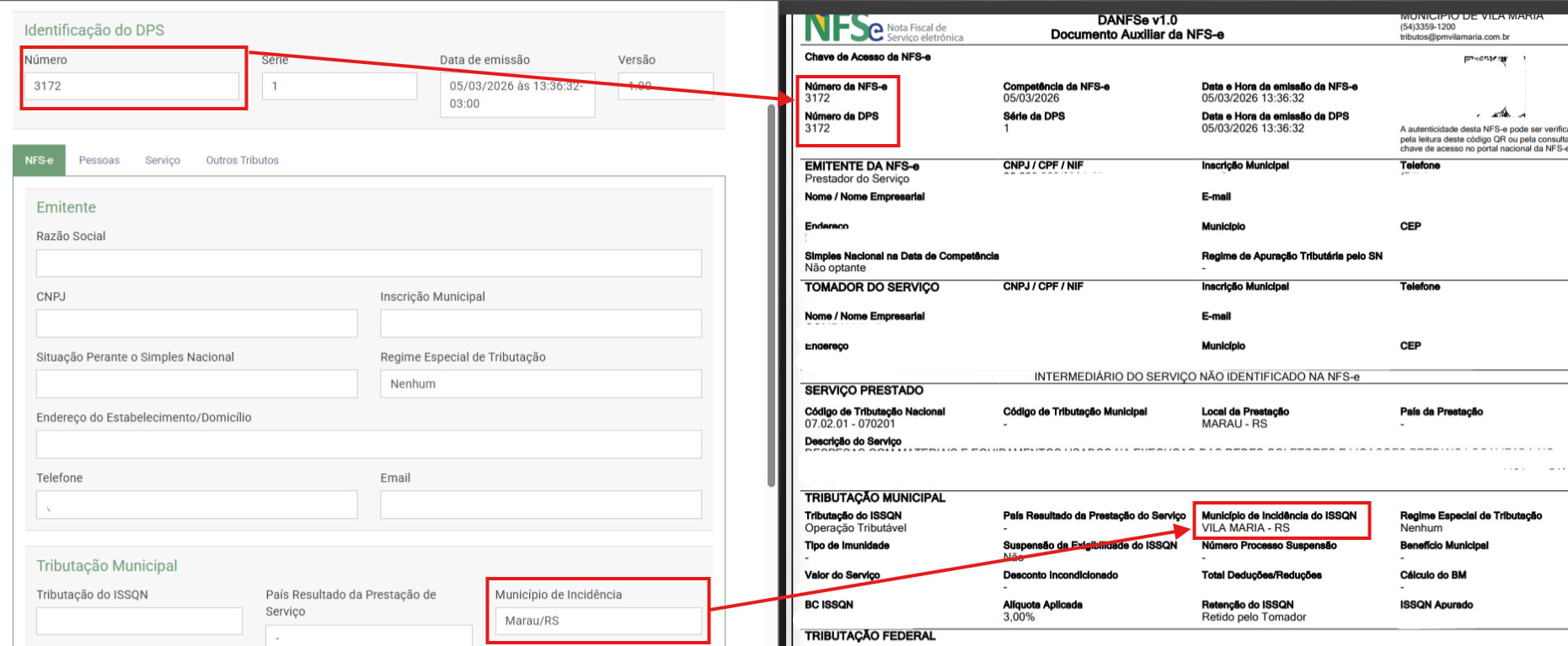Click the form's vertical scrollbar

tap(771, 295)
